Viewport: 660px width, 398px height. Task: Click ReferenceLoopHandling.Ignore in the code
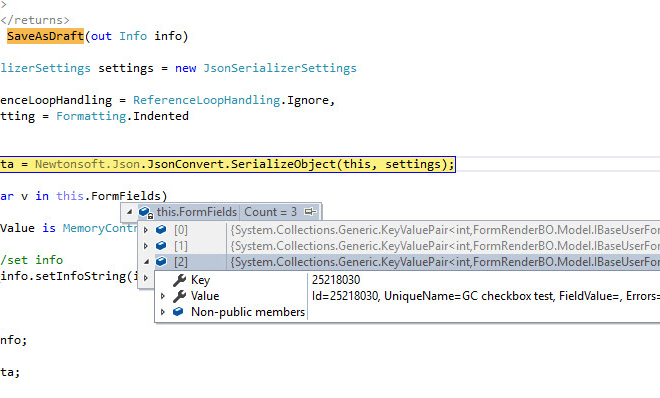231,100
